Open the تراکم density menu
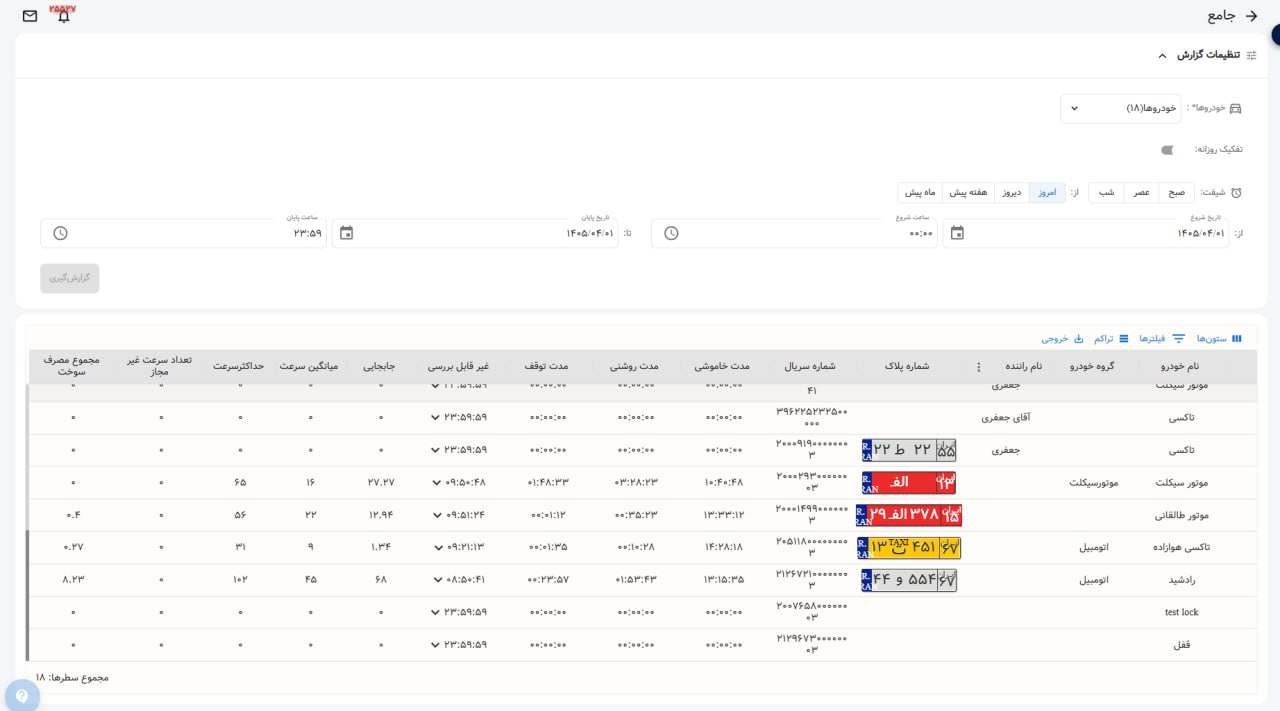 point(1112,339)
